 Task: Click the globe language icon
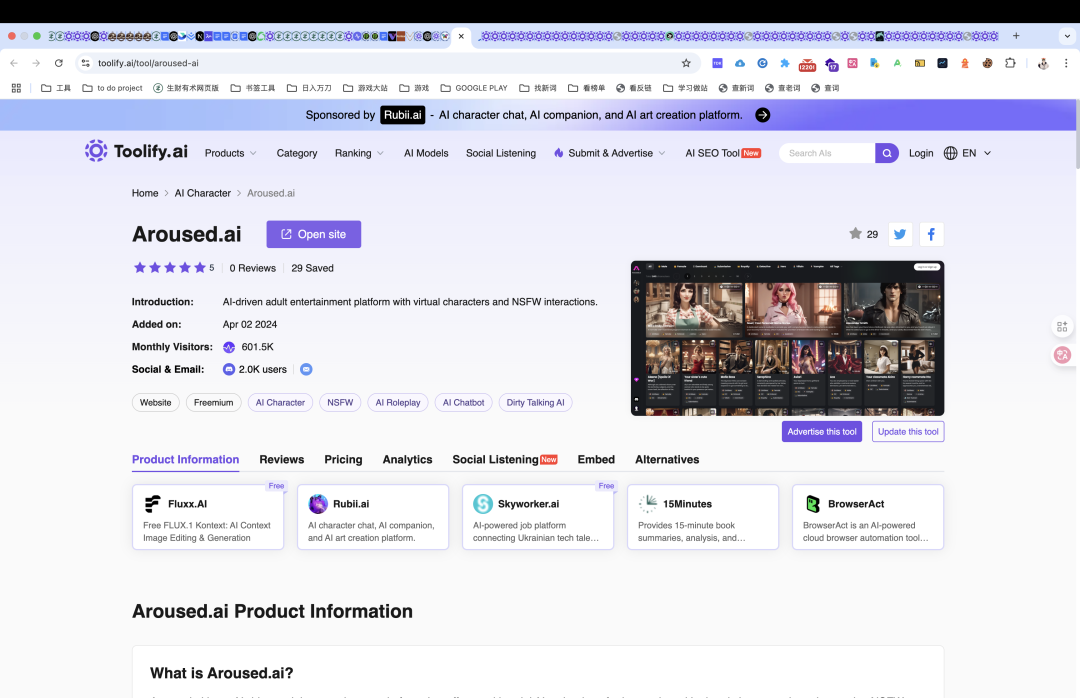(x=951, y=153)
